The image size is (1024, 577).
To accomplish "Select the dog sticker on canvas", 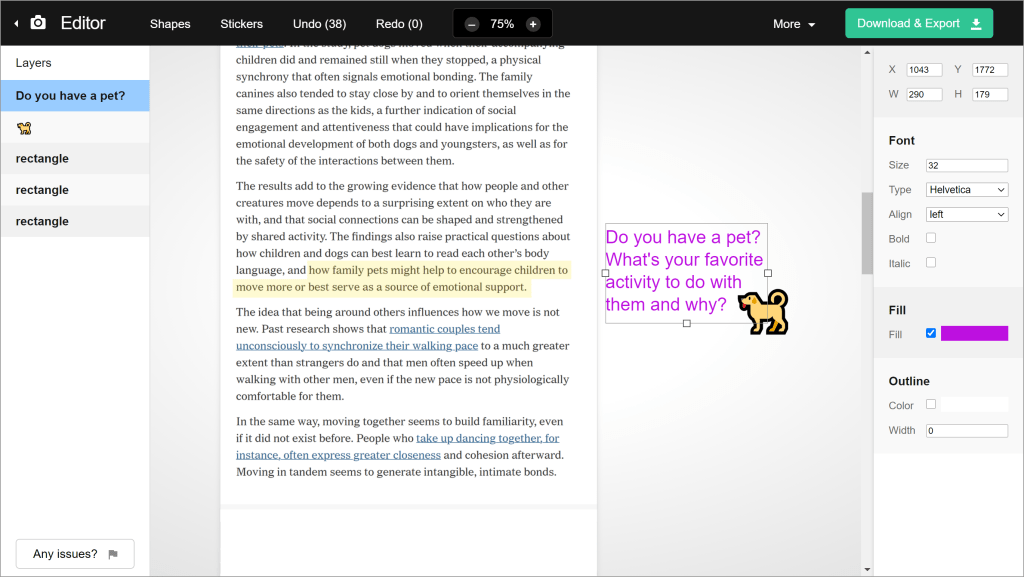I will [763, 312].
